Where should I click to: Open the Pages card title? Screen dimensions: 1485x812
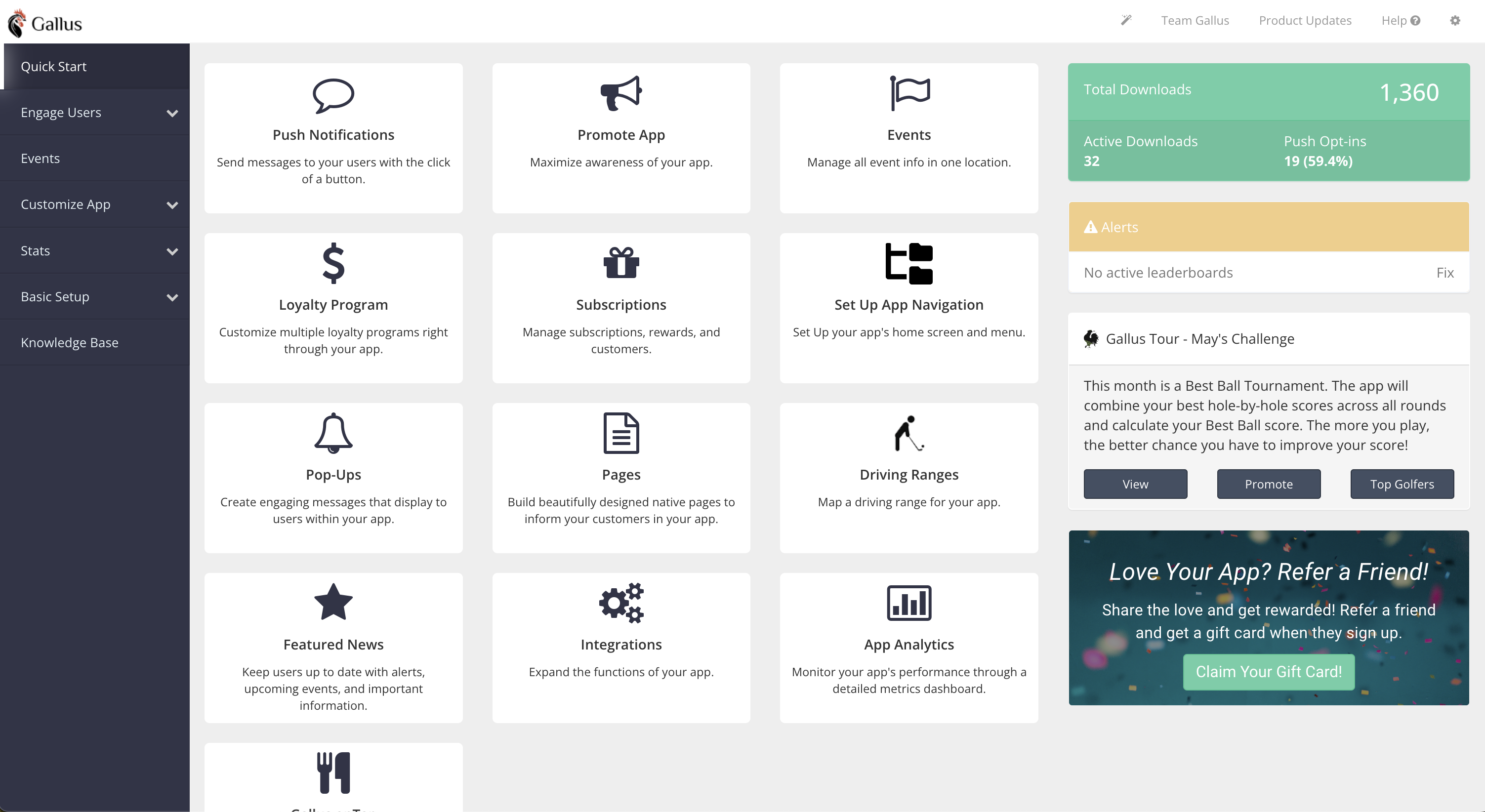(621, 475)
